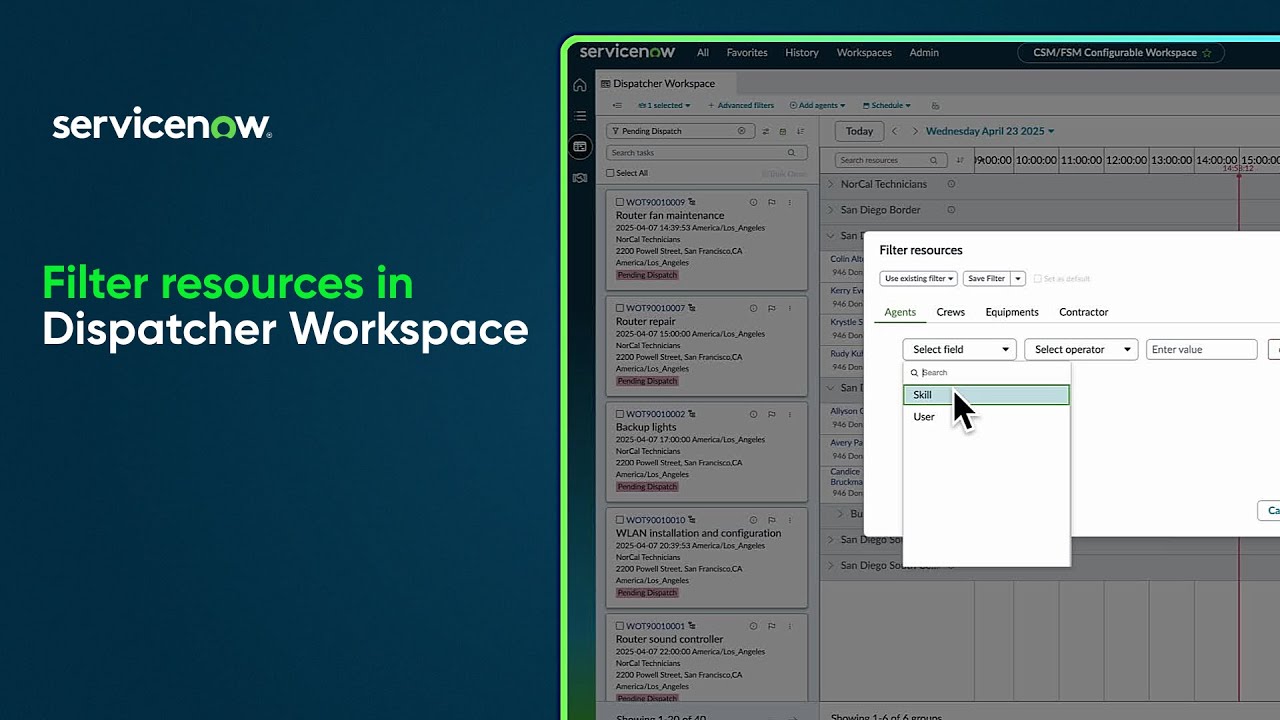Open the Select field dropdown
This screenshot has width=1280, height=720.
(x=957, y=349)
